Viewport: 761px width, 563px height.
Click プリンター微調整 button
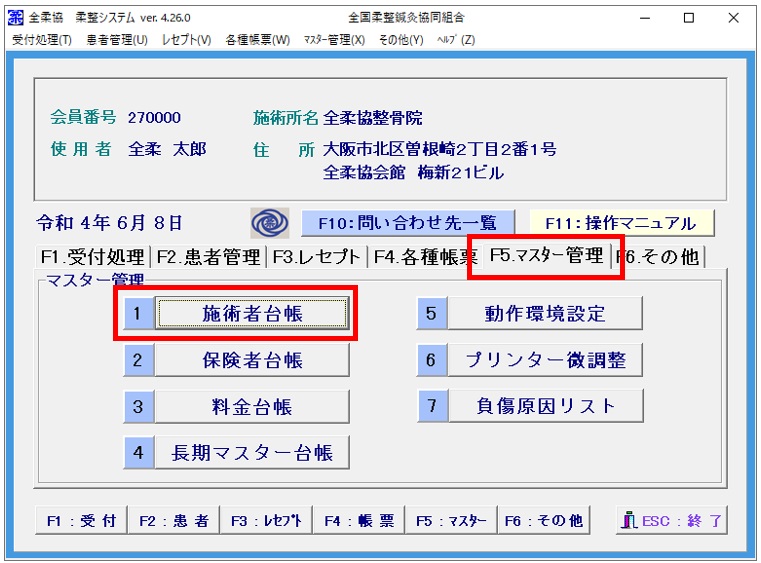(x=545, y=360)
